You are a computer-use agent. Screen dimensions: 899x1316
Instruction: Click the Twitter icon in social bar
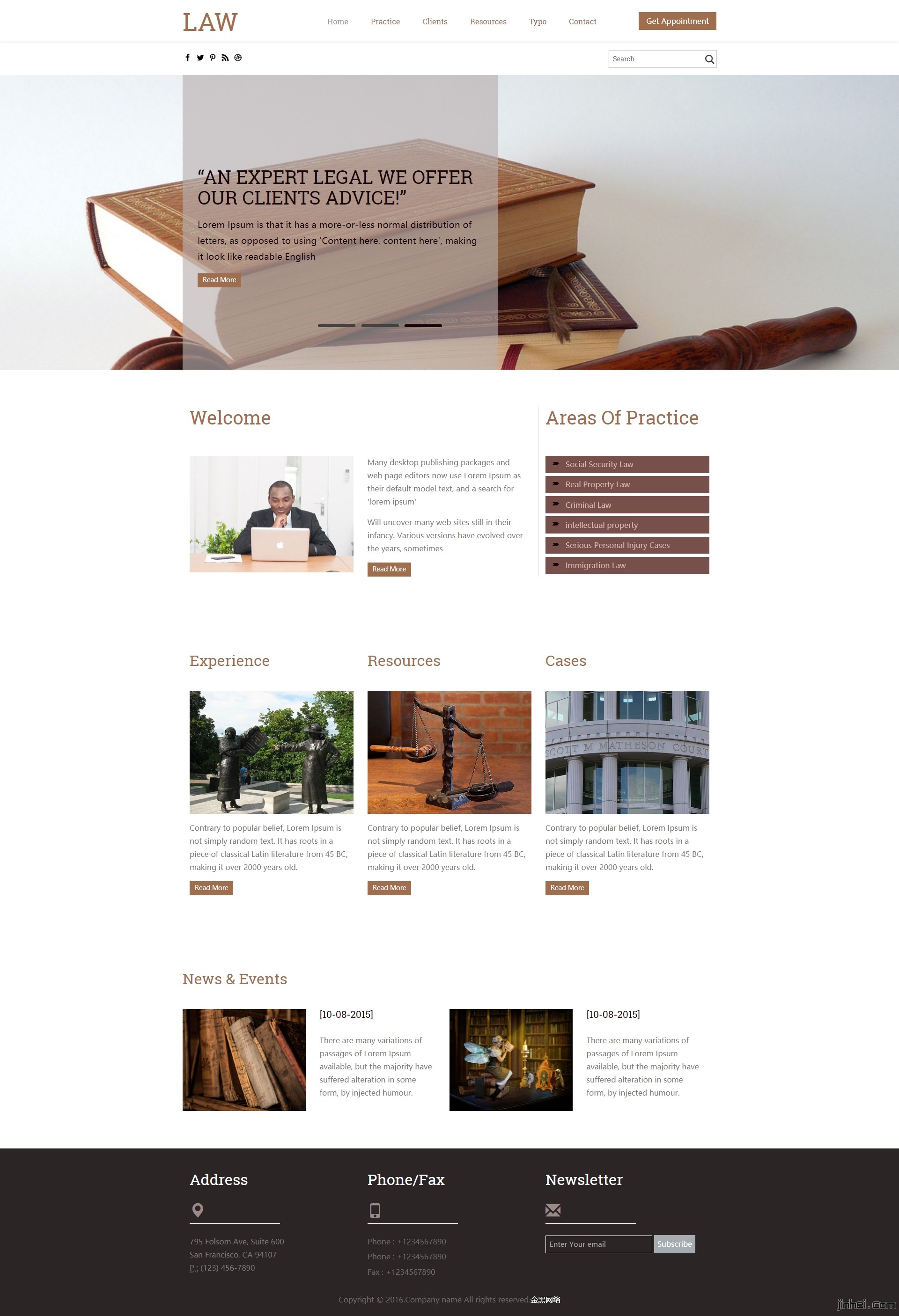[199, 58]
